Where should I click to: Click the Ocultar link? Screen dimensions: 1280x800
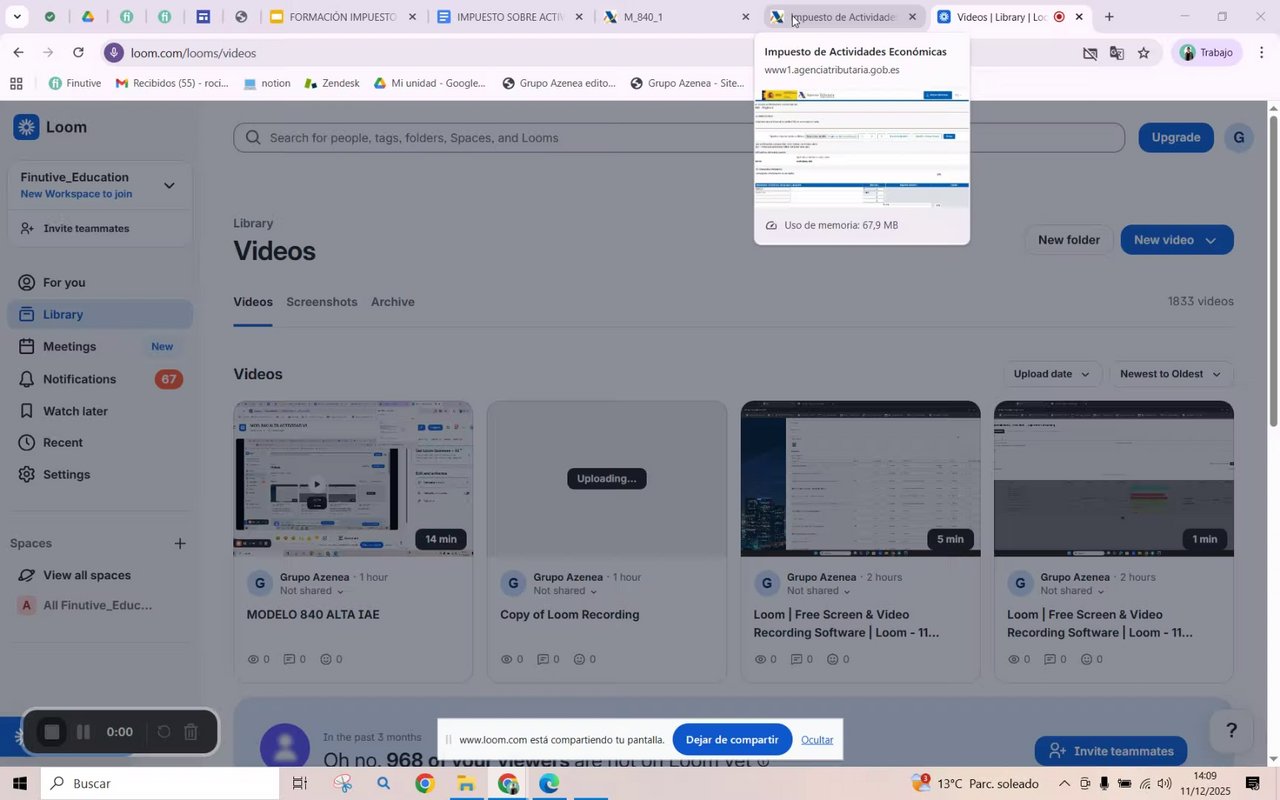click(x=817, y=740)
